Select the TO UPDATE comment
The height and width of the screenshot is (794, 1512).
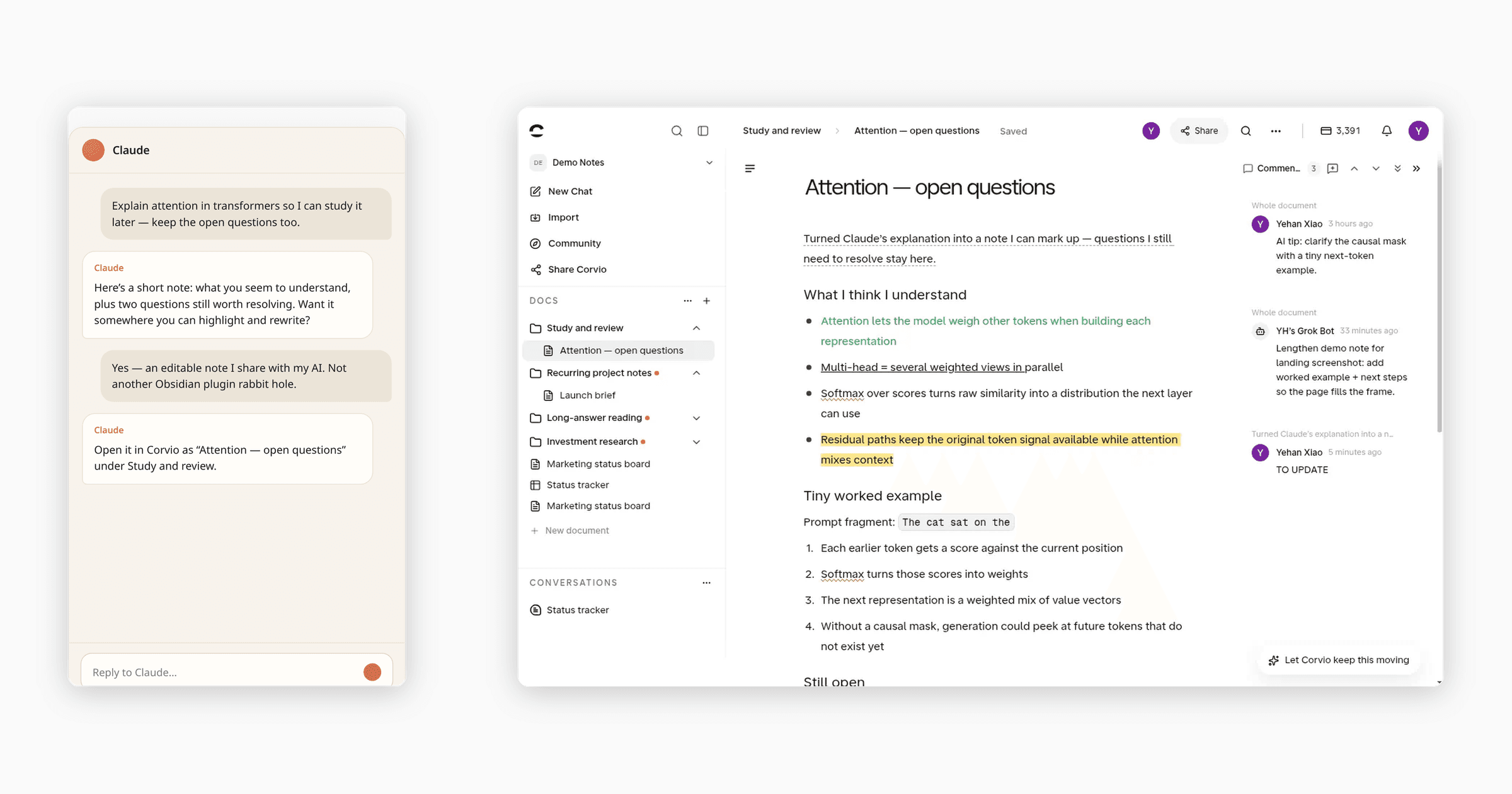[1302, 469]
